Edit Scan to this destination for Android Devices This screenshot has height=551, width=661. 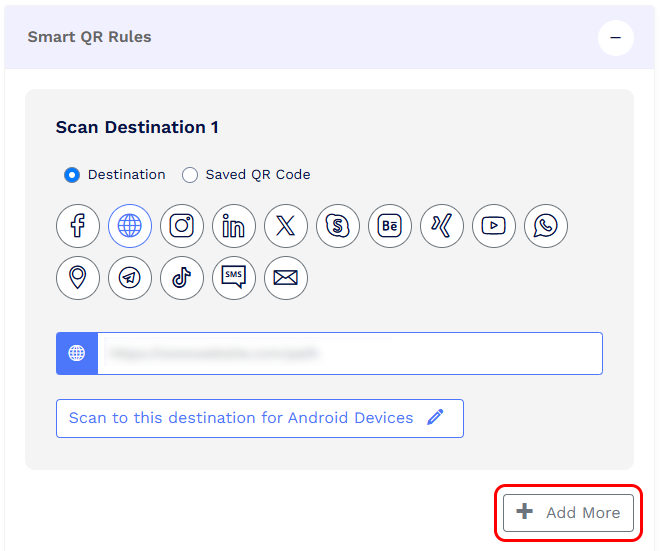click(260, 418)
